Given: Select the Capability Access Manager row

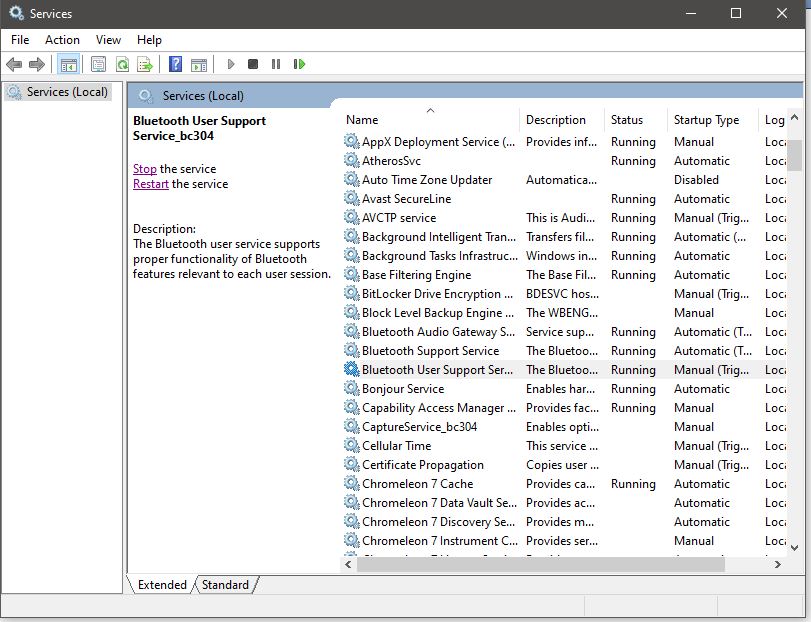Looking at the screenshot, I should tap(564, 407).
